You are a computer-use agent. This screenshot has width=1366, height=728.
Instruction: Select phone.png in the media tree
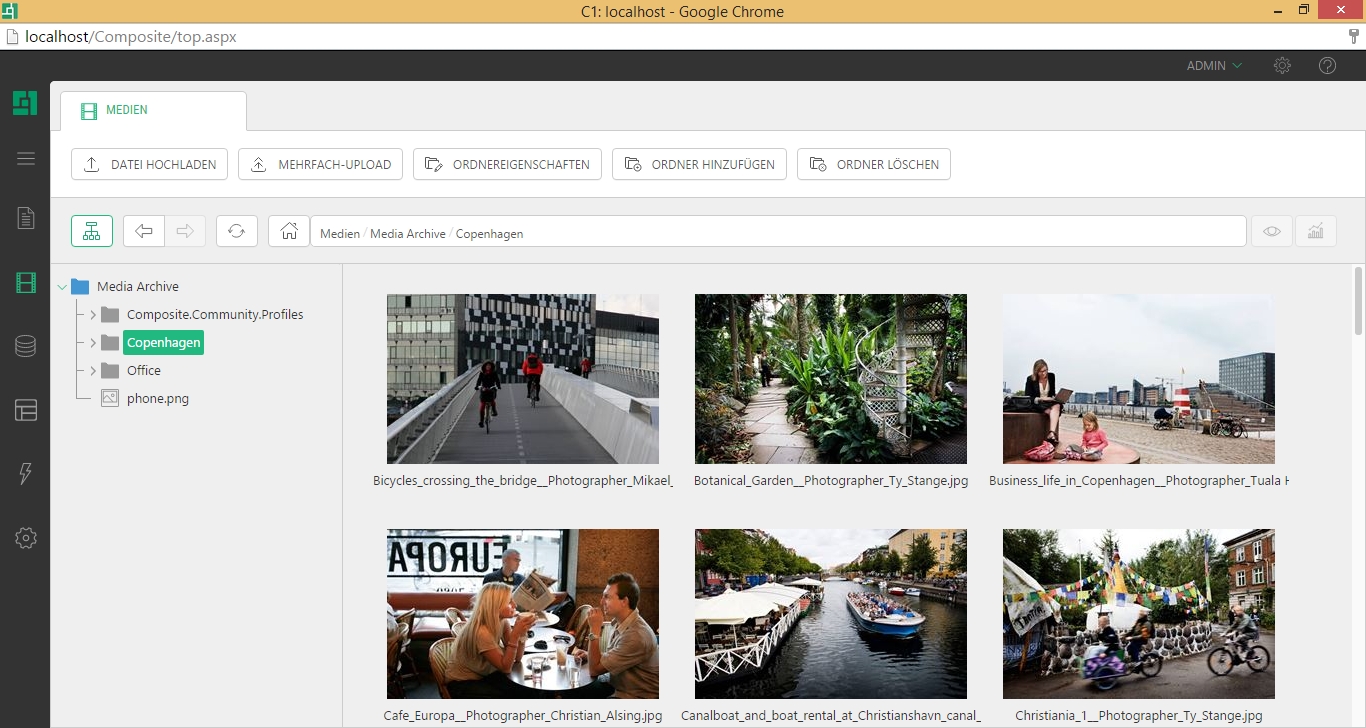tap(157, 399)
